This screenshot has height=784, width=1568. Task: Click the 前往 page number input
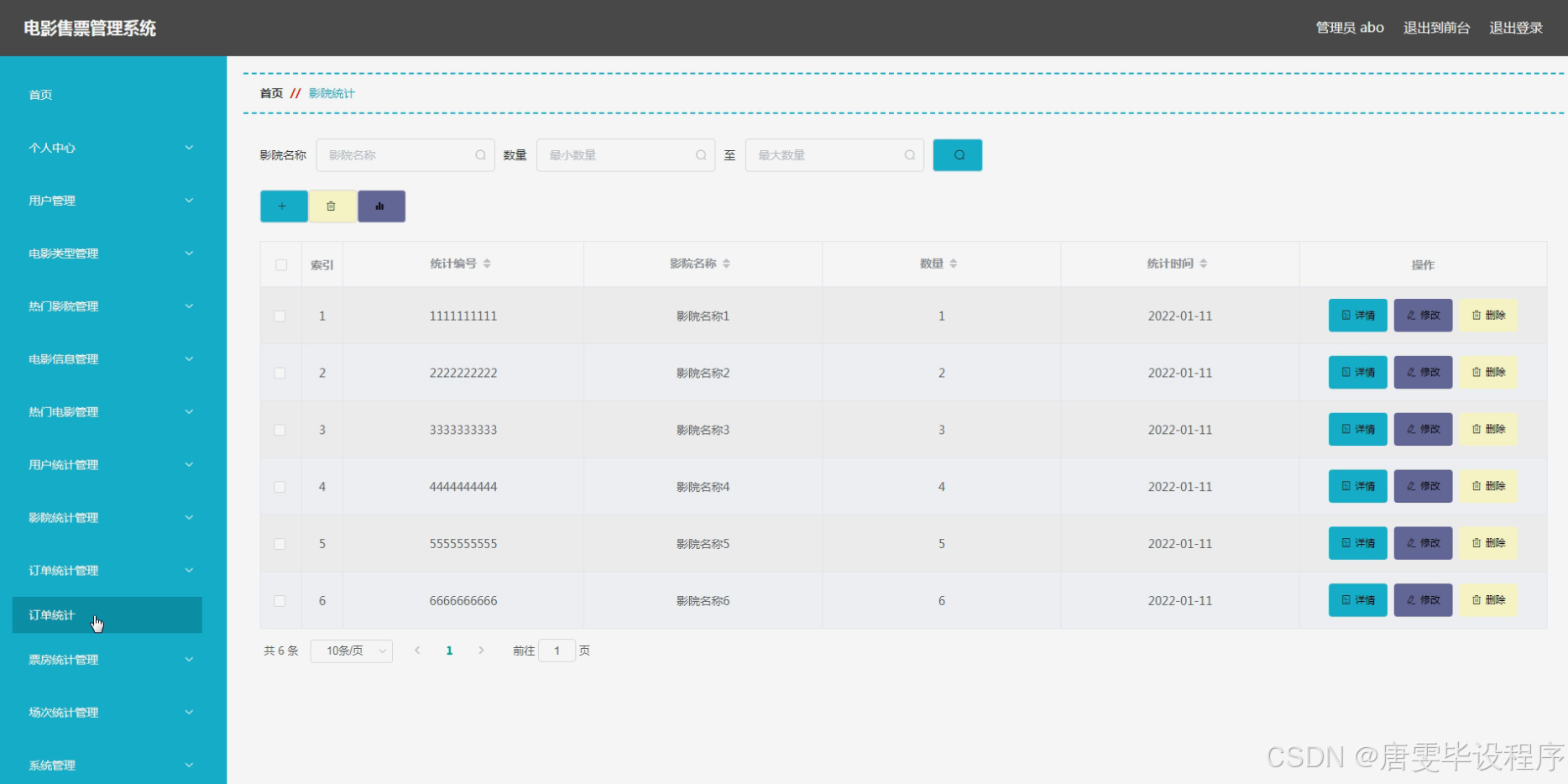pos(557,651)
